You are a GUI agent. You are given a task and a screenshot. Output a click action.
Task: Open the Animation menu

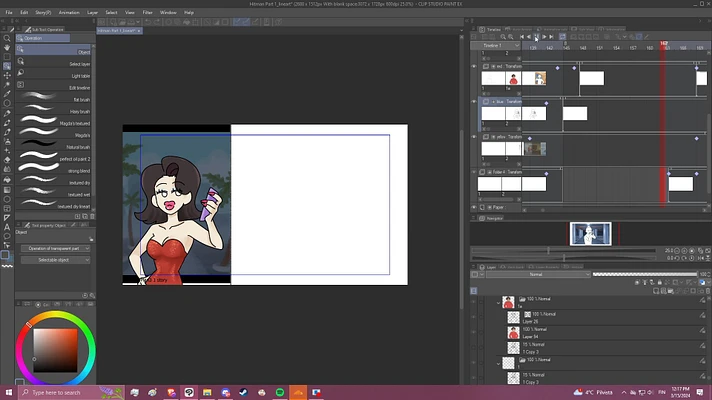69,13
